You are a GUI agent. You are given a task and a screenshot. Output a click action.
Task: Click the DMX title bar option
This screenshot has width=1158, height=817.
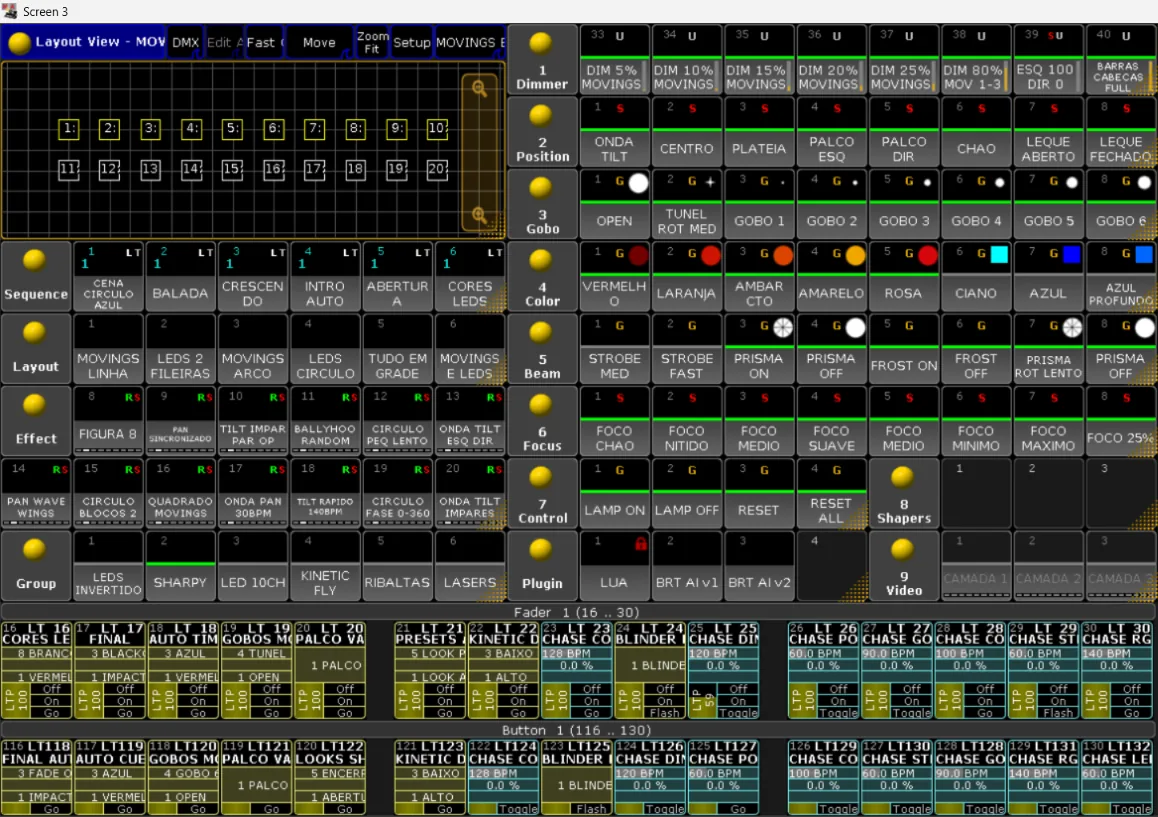tap(185, 43)
